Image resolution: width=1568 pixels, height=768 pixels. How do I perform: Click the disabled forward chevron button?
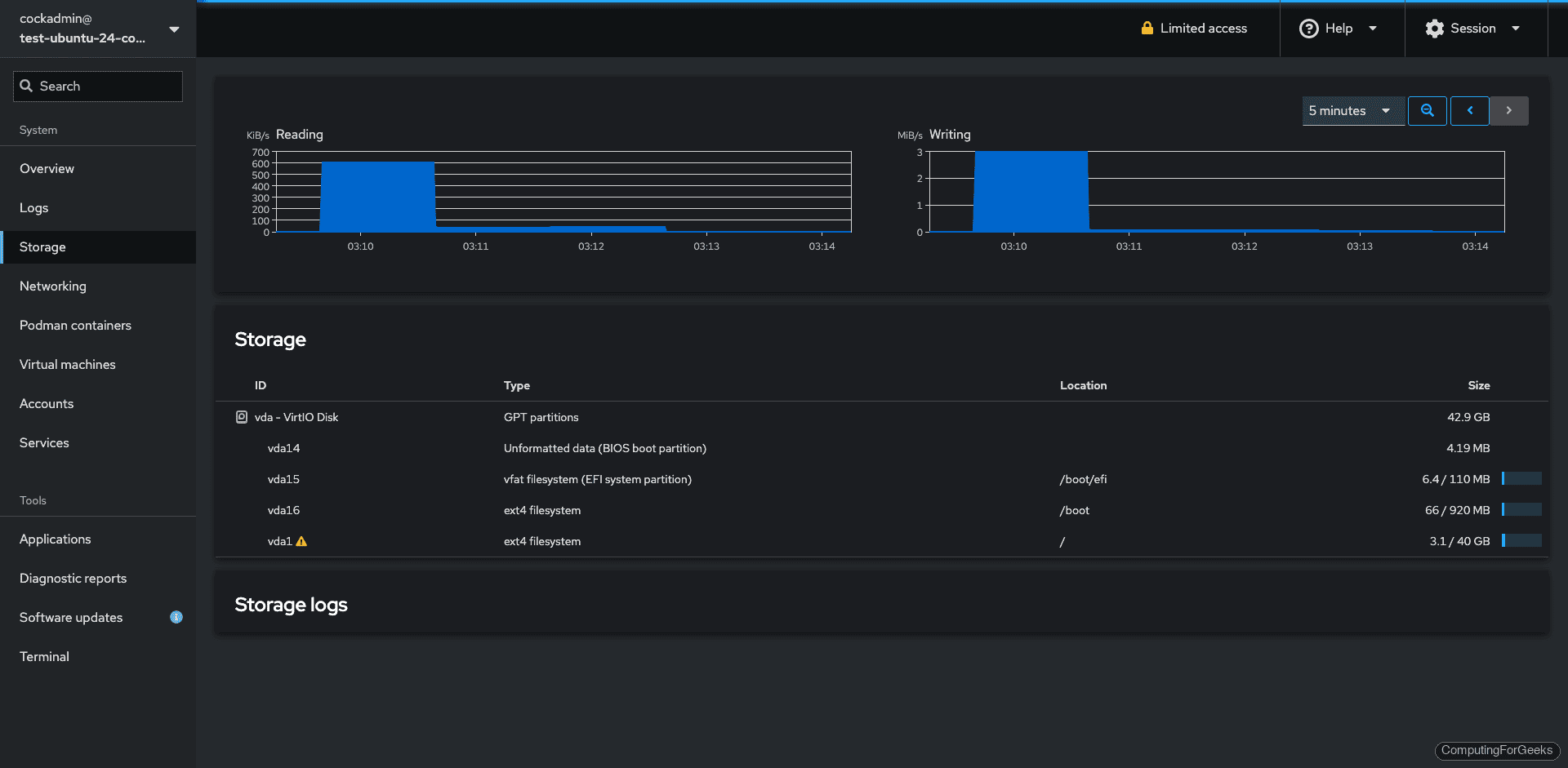pyautogui.click(x=1508, y=110)
